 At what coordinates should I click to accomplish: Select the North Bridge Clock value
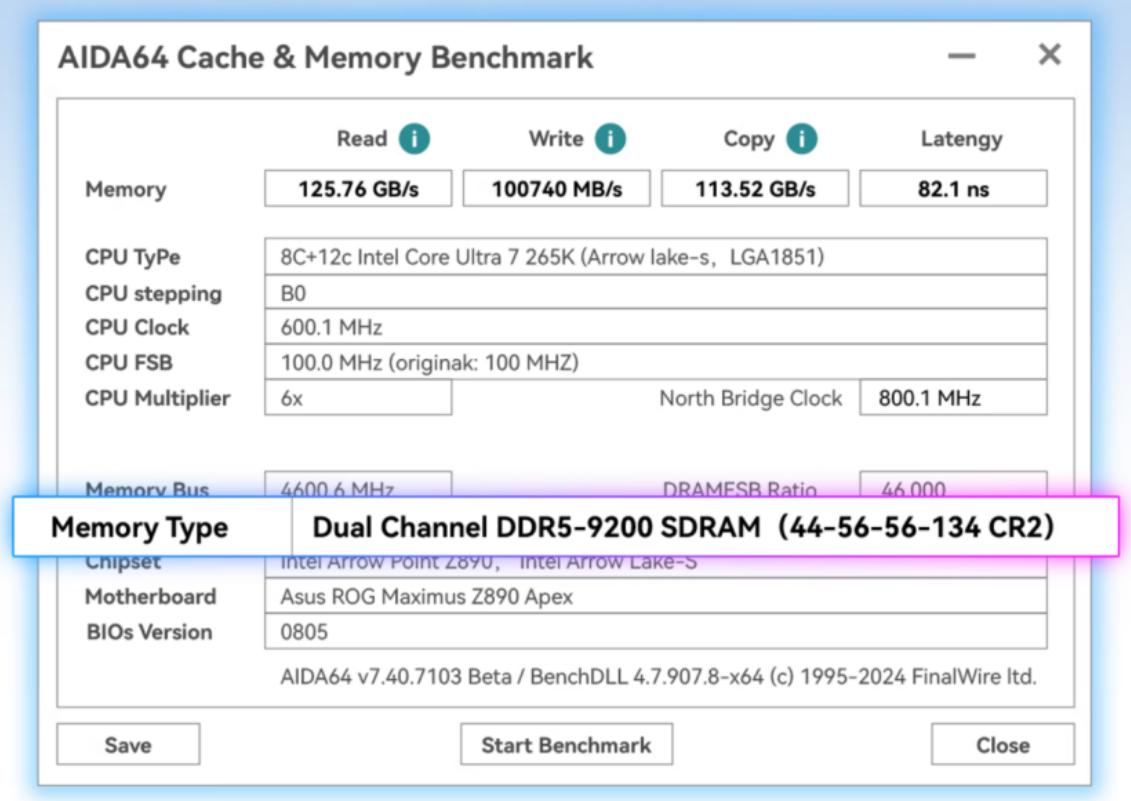pyautogui.click(x=952, y=396)
